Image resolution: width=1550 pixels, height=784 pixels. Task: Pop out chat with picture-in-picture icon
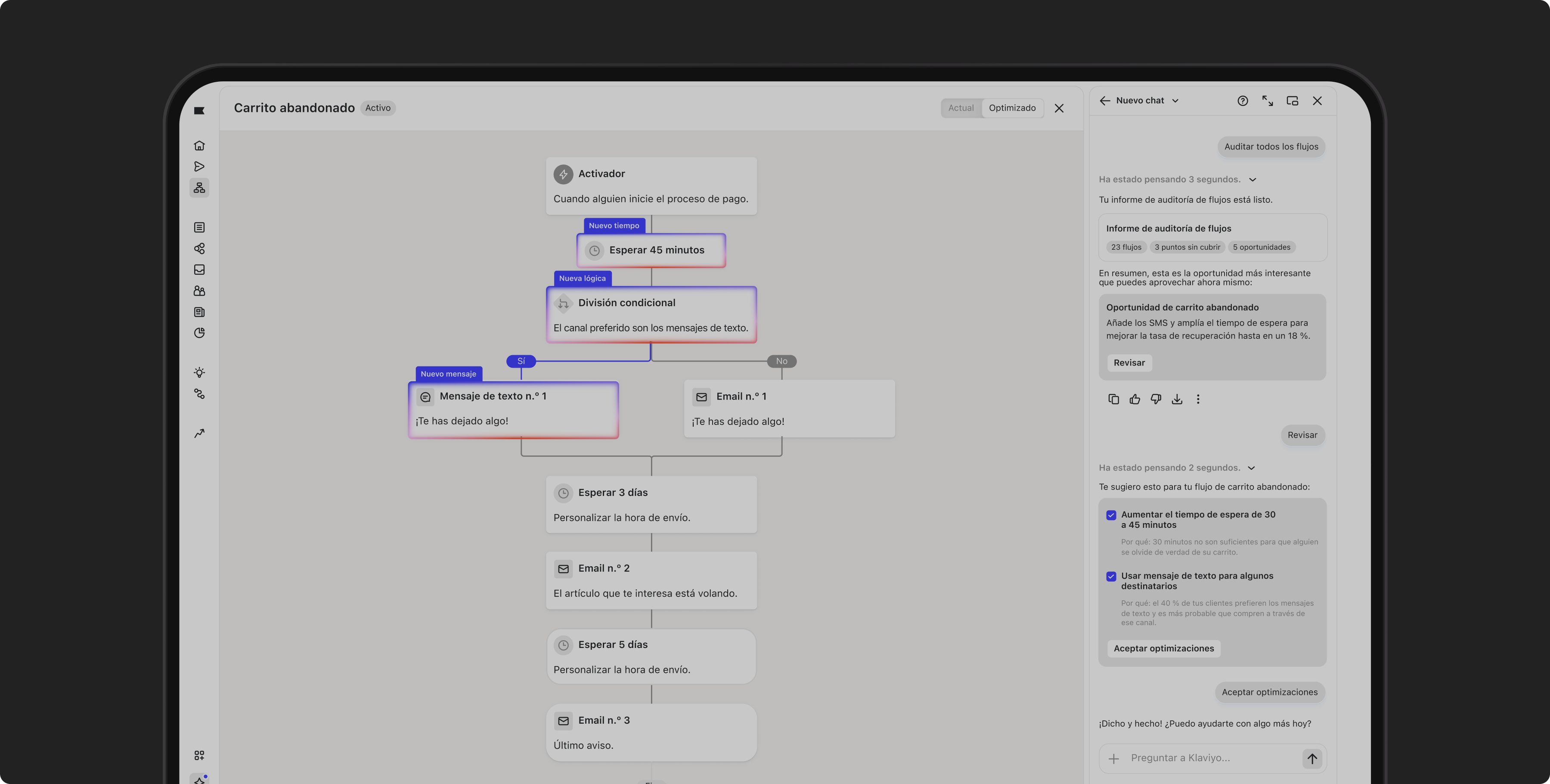(x=1292, y=101)
